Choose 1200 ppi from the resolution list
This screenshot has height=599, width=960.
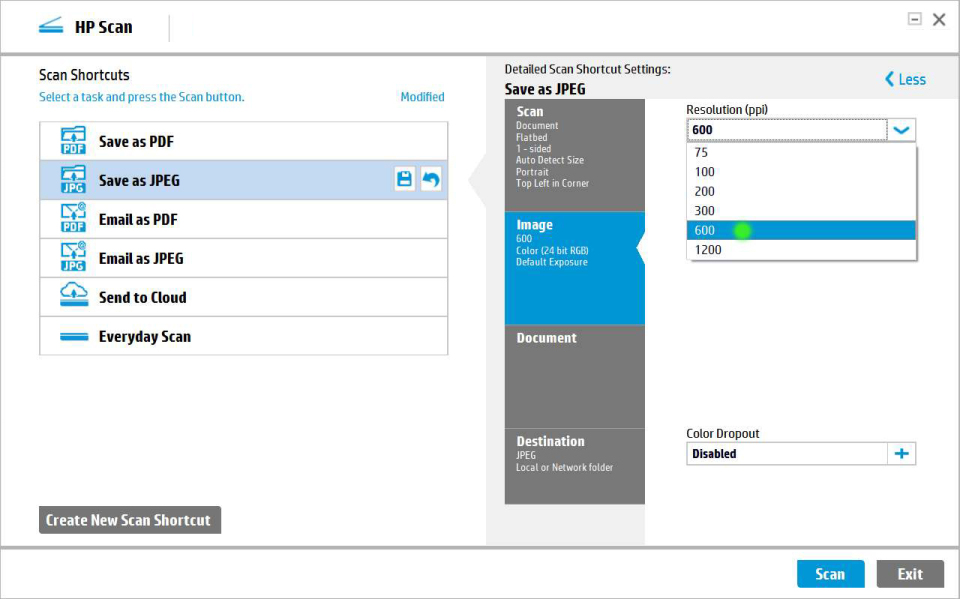(801, 250)
